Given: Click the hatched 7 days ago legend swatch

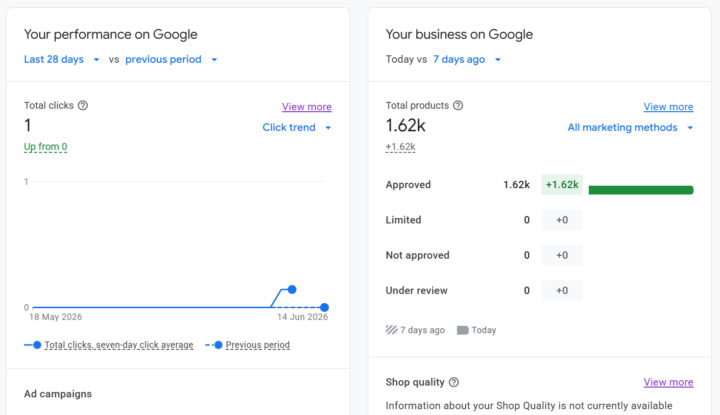Looking at the screenshot, I should [x=392, y=330].
